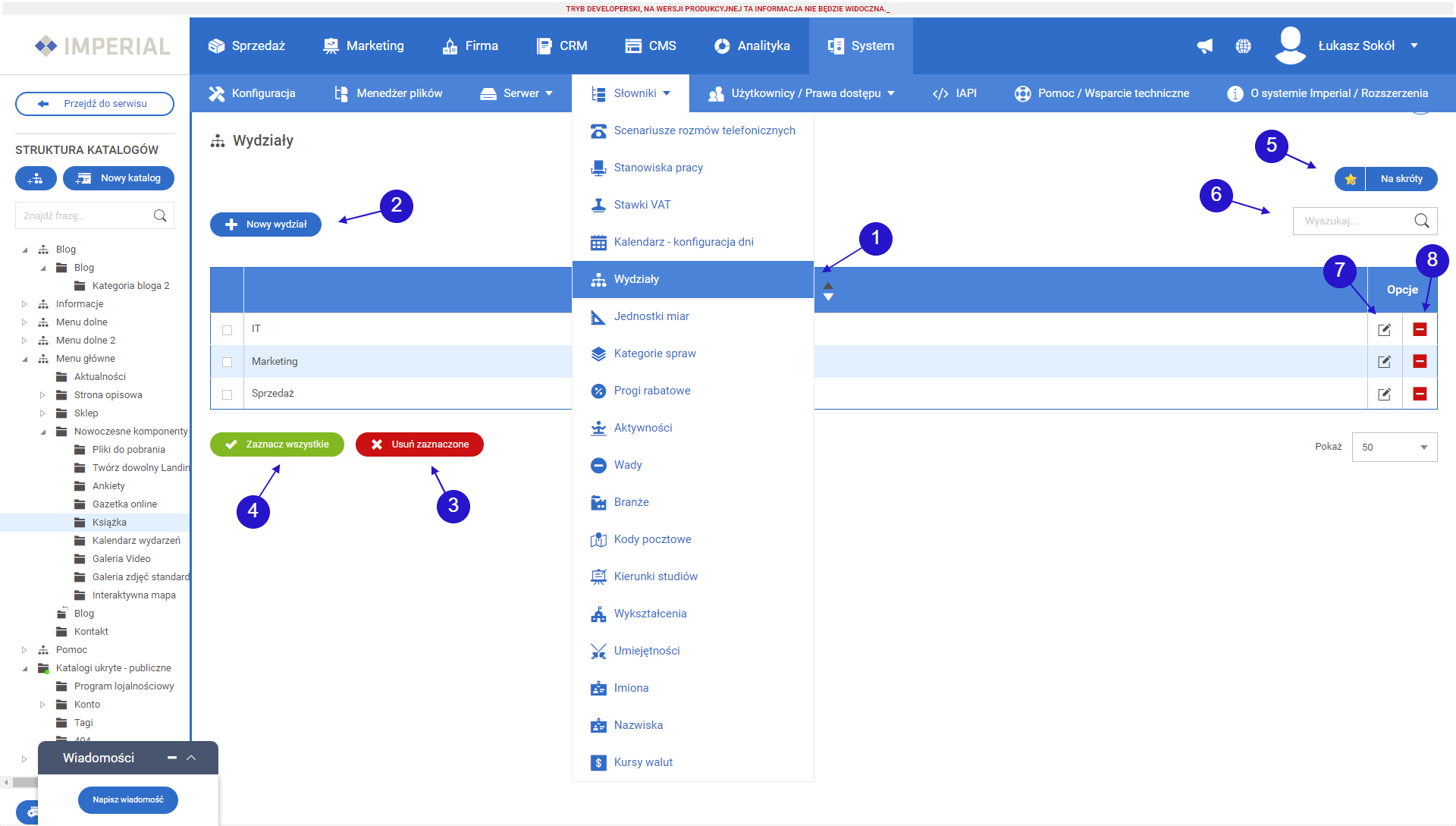1456x826 pixels.
Task: Check the IT row checkbox
Action: tap(227, 330)
